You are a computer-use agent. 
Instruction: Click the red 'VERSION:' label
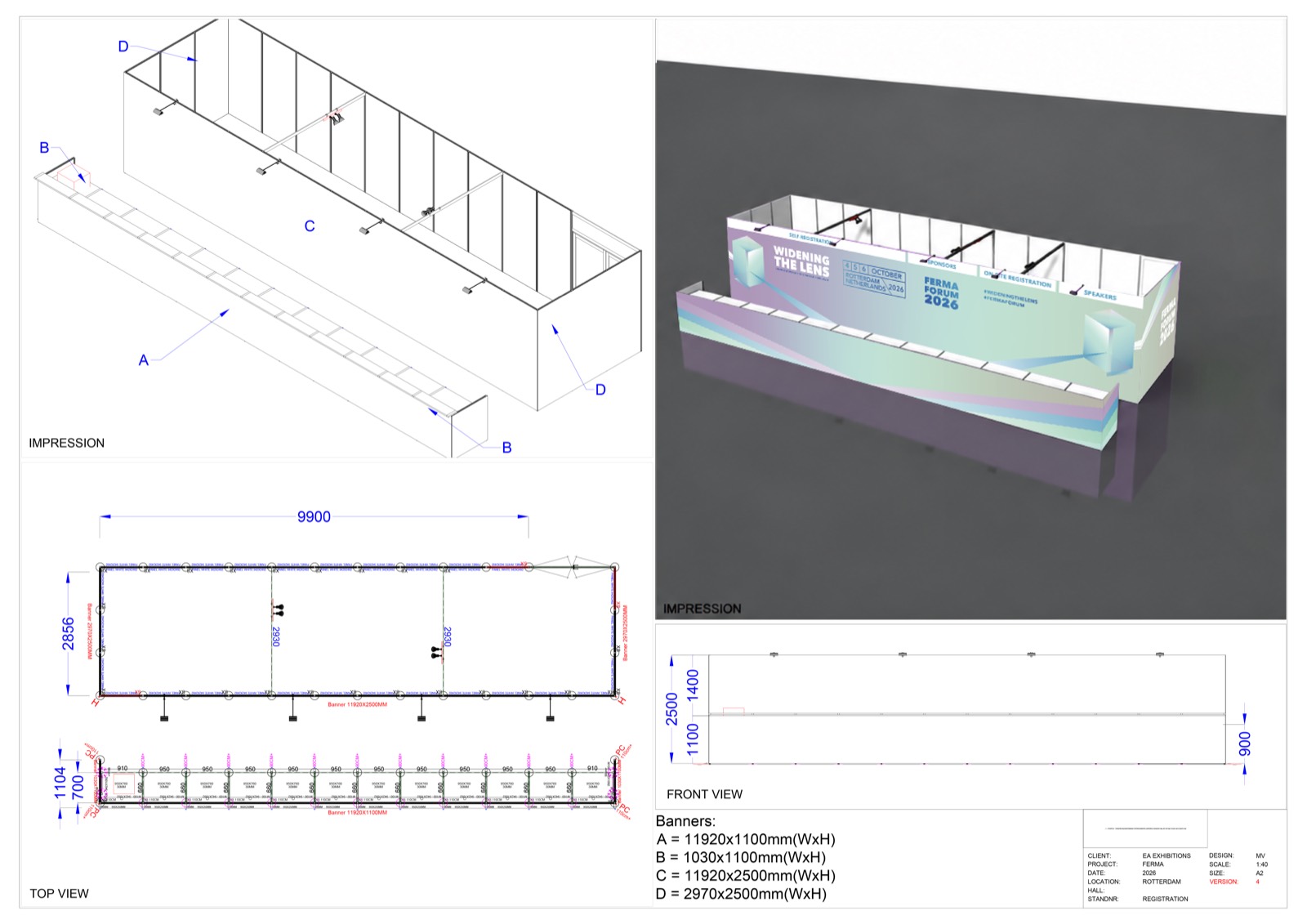tap(1224, 882)
